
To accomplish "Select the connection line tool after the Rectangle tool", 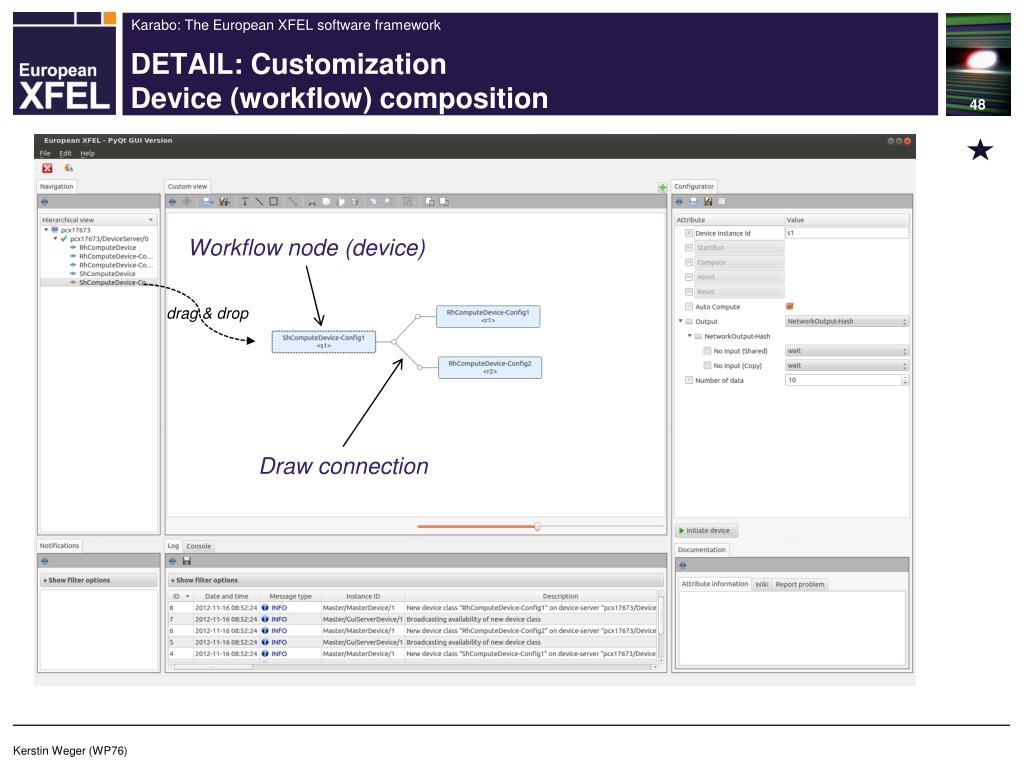I will 293,202.
